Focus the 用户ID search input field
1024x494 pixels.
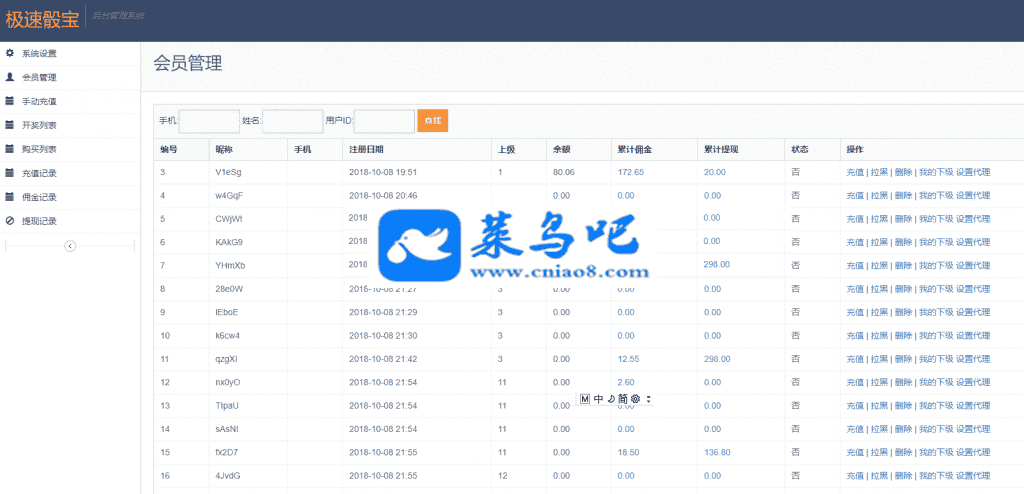click(x=384, y=121)
